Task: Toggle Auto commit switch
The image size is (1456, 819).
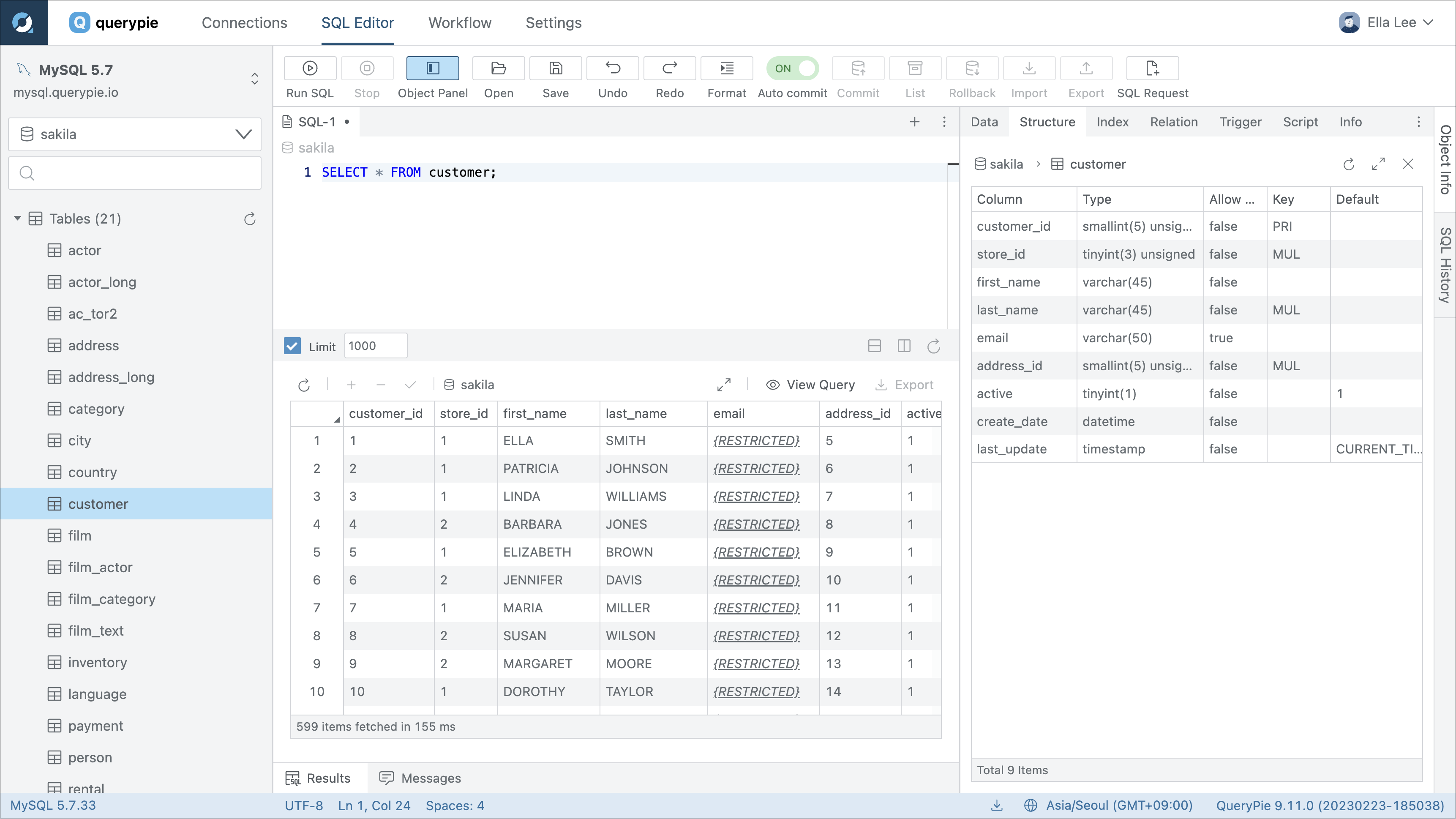Action: point(793,68)
